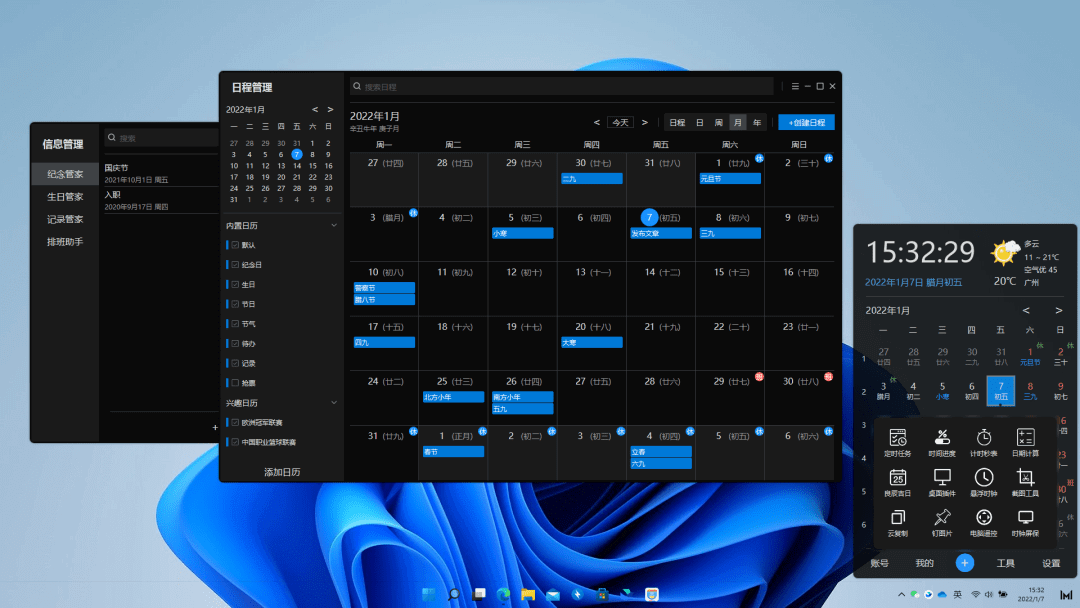Enable the 抢票 calendar checkbox
This screenshot has height=608, width=1080.
click(x=235, y=383)
